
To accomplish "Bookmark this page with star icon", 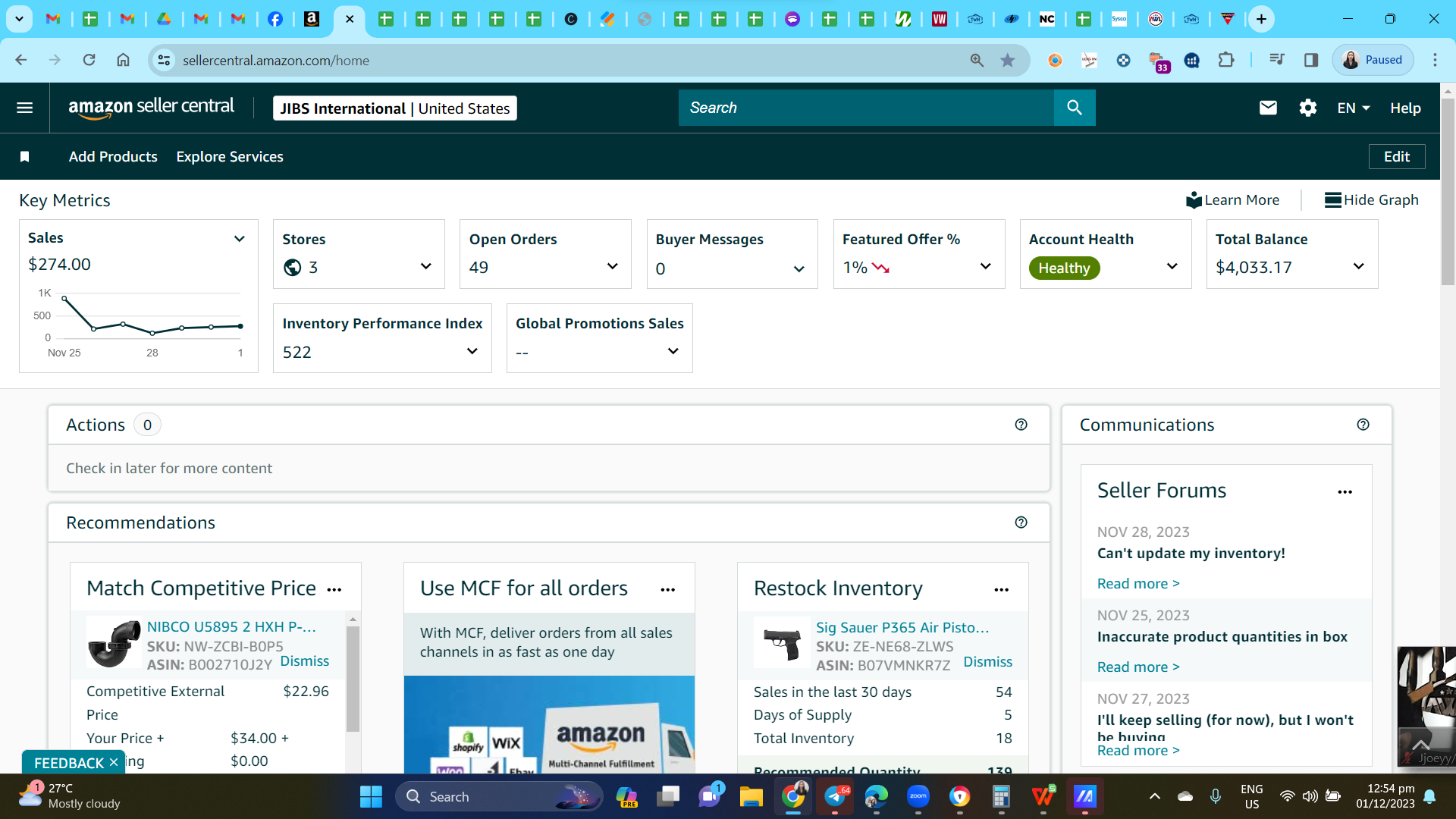I will 1008,60.
